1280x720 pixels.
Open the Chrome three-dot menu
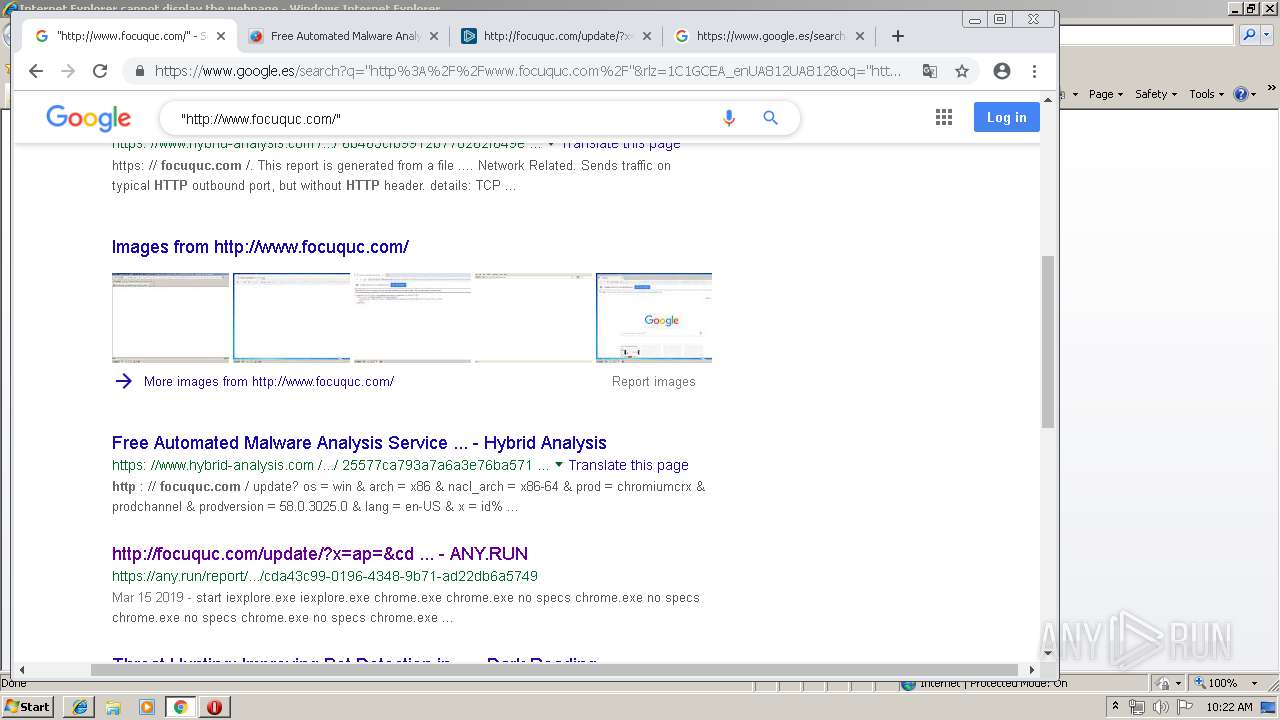[1035, 71]
